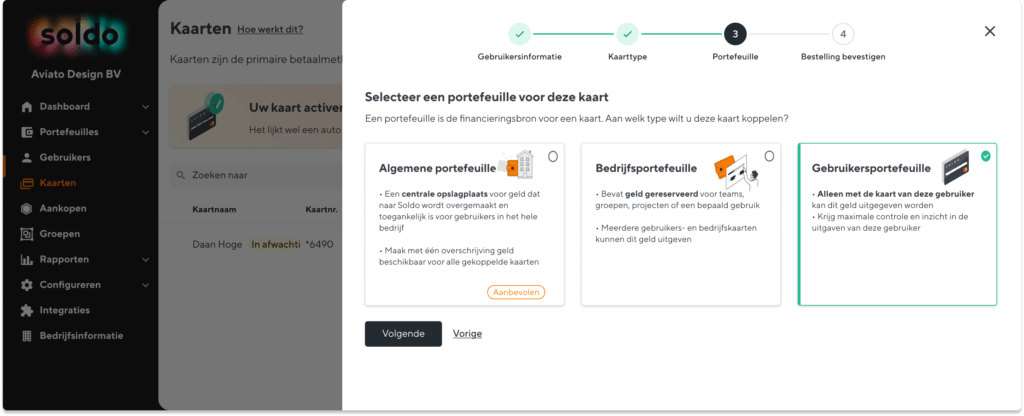1024x416 pixels.
Task: Click the Volgende button
Action: (x=403, y=334)
